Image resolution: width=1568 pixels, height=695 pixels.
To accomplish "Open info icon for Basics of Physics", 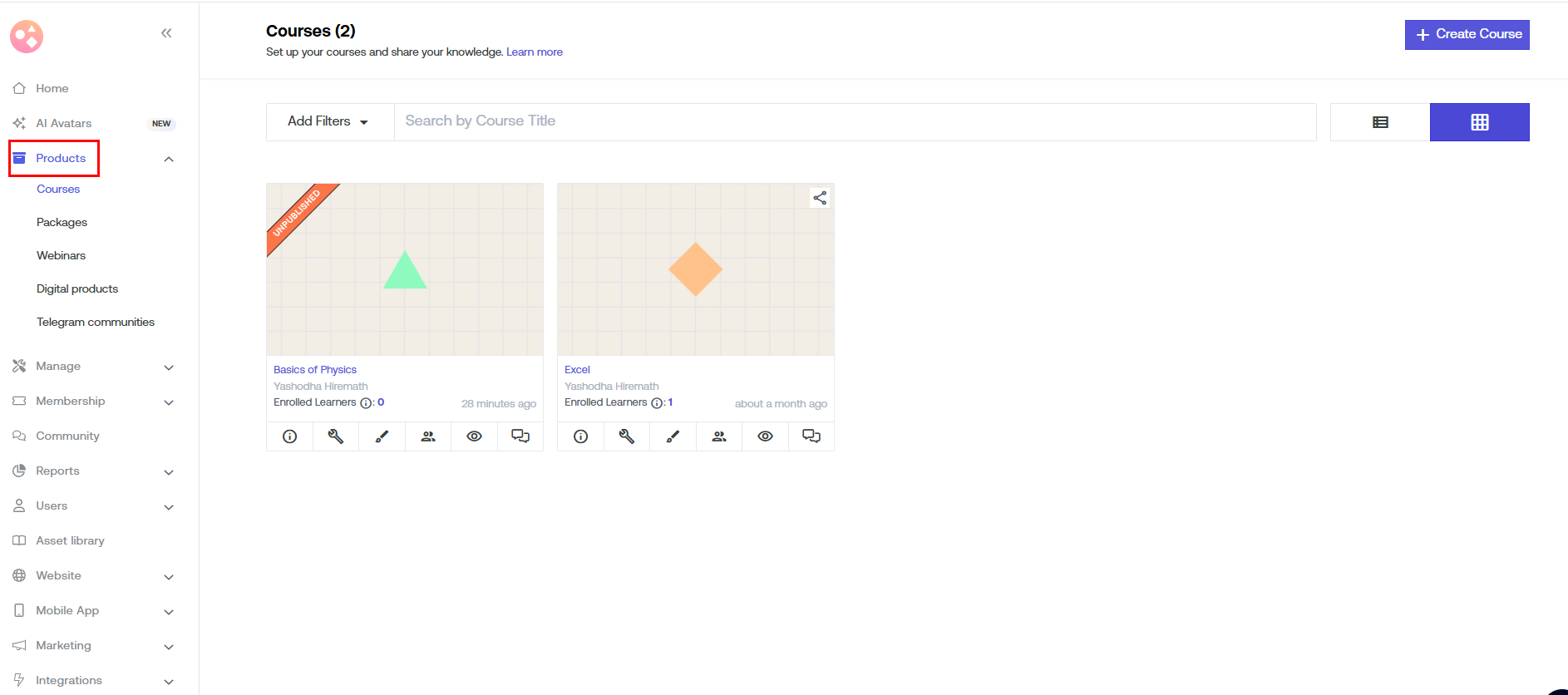I will 289,436.
